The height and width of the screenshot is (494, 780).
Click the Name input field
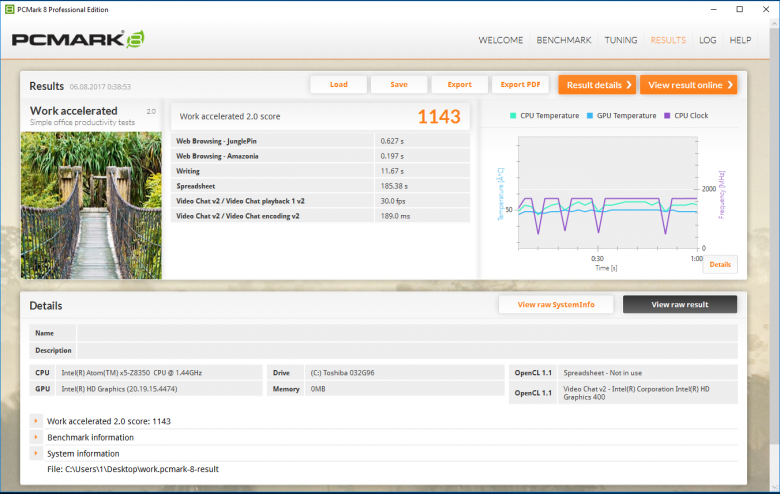(407, 333)
